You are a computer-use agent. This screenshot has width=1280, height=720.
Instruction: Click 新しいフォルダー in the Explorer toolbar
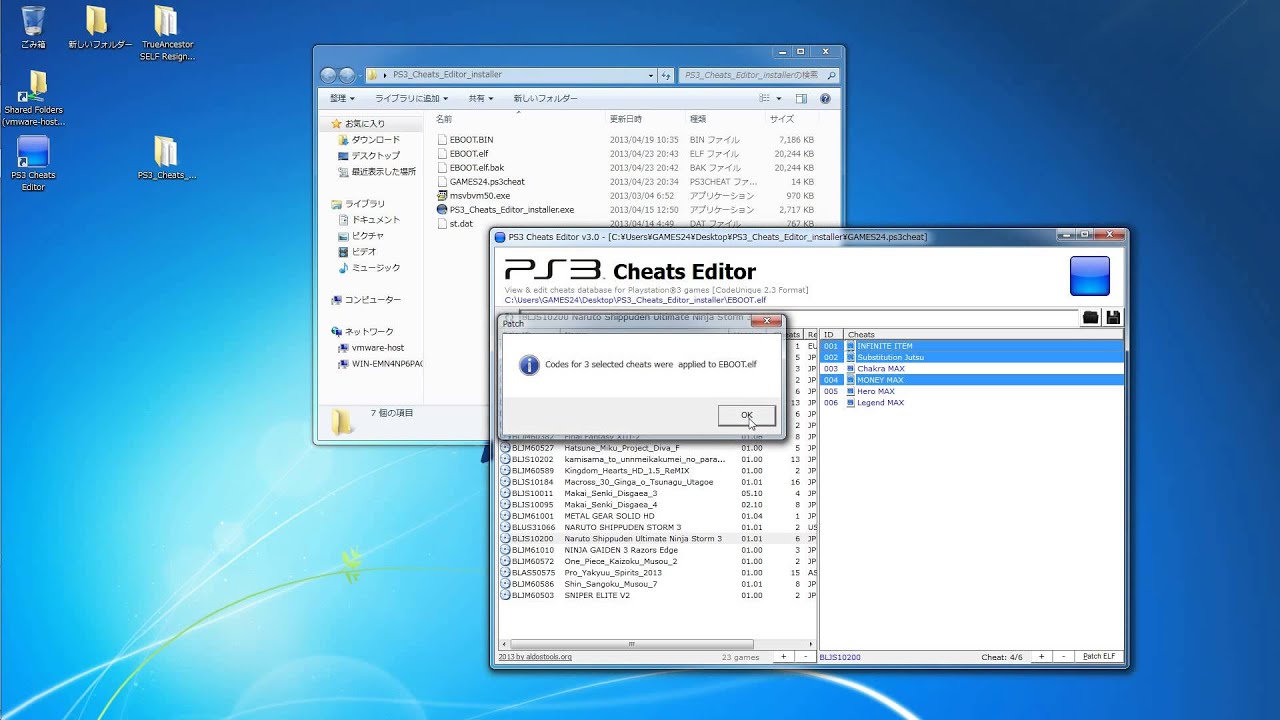pos(545,99)
